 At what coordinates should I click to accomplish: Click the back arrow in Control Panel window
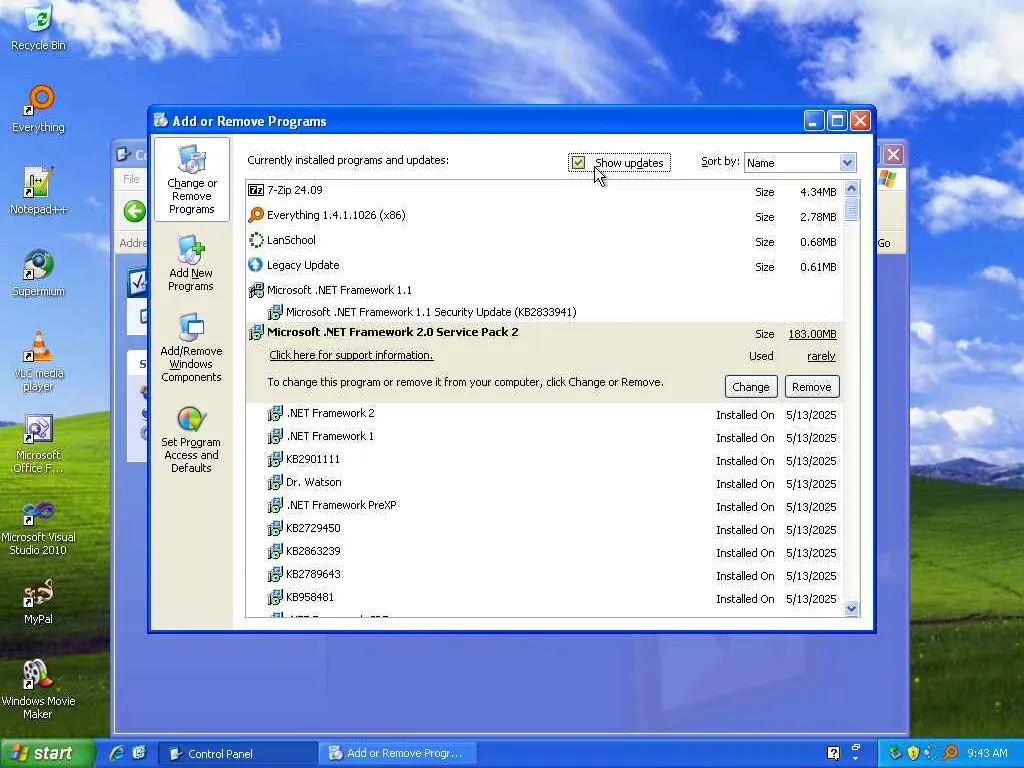click(x=135, y=212)
